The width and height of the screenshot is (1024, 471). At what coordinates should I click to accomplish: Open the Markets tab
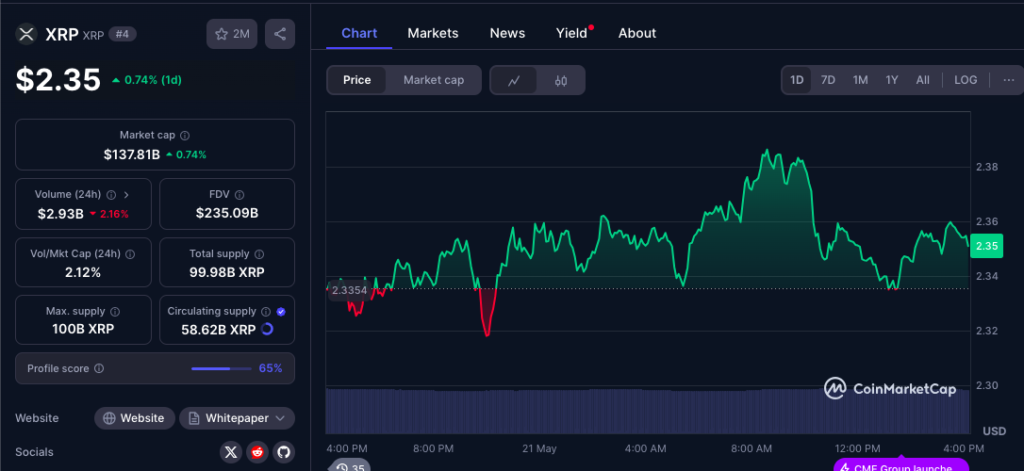[x=433, y=33]
